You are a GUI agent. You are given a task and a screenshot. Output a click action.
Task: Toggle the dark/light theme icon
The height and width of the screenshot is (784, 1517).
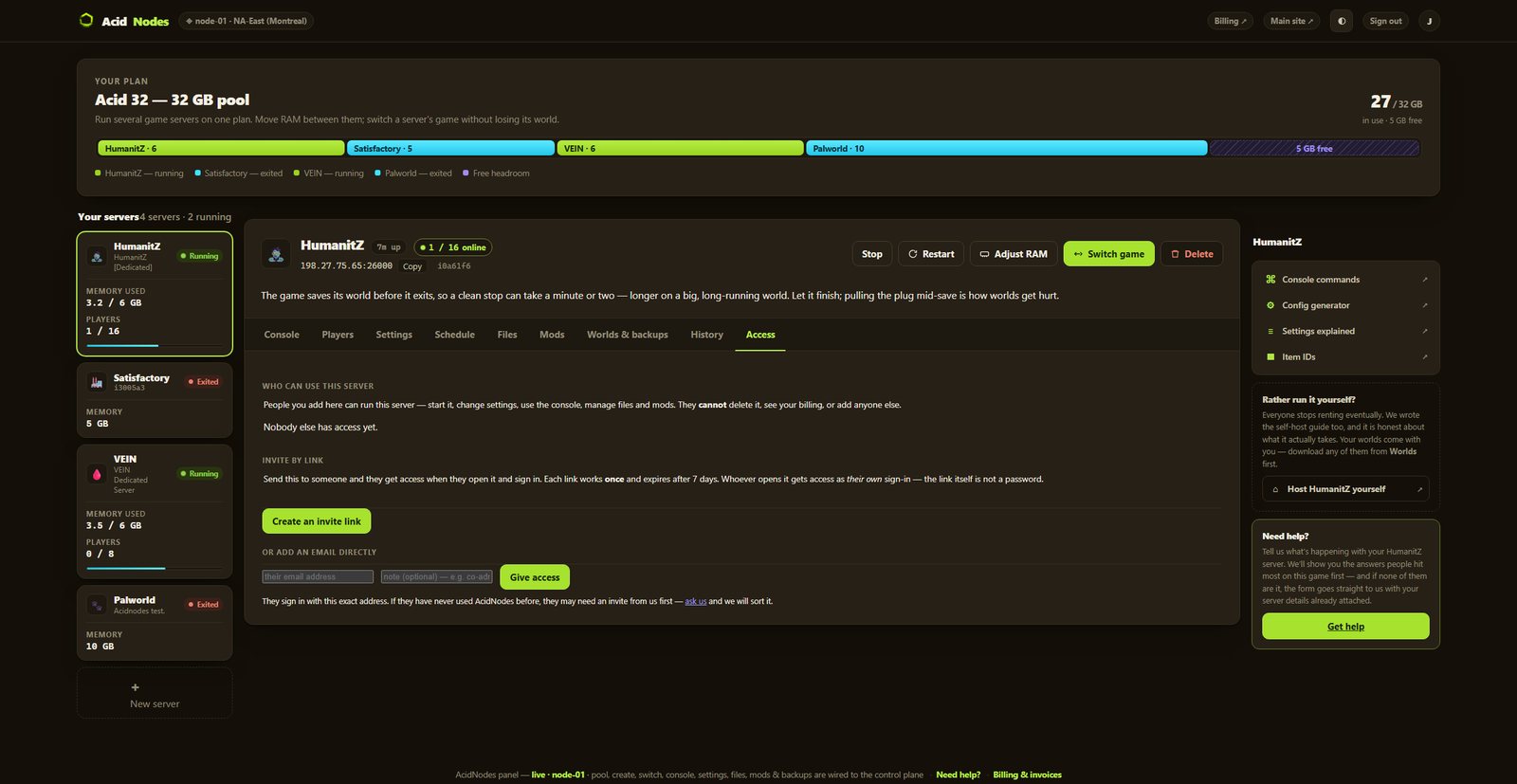coord(1342,21)
